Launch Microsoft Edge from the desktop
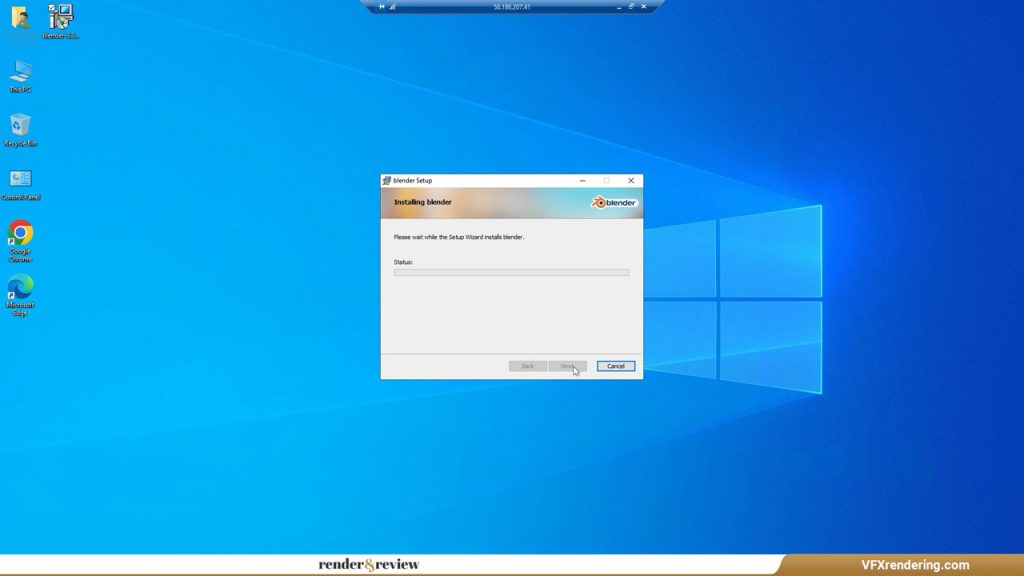The height and width of the screenshot is (576, 1024). [20, 295]
